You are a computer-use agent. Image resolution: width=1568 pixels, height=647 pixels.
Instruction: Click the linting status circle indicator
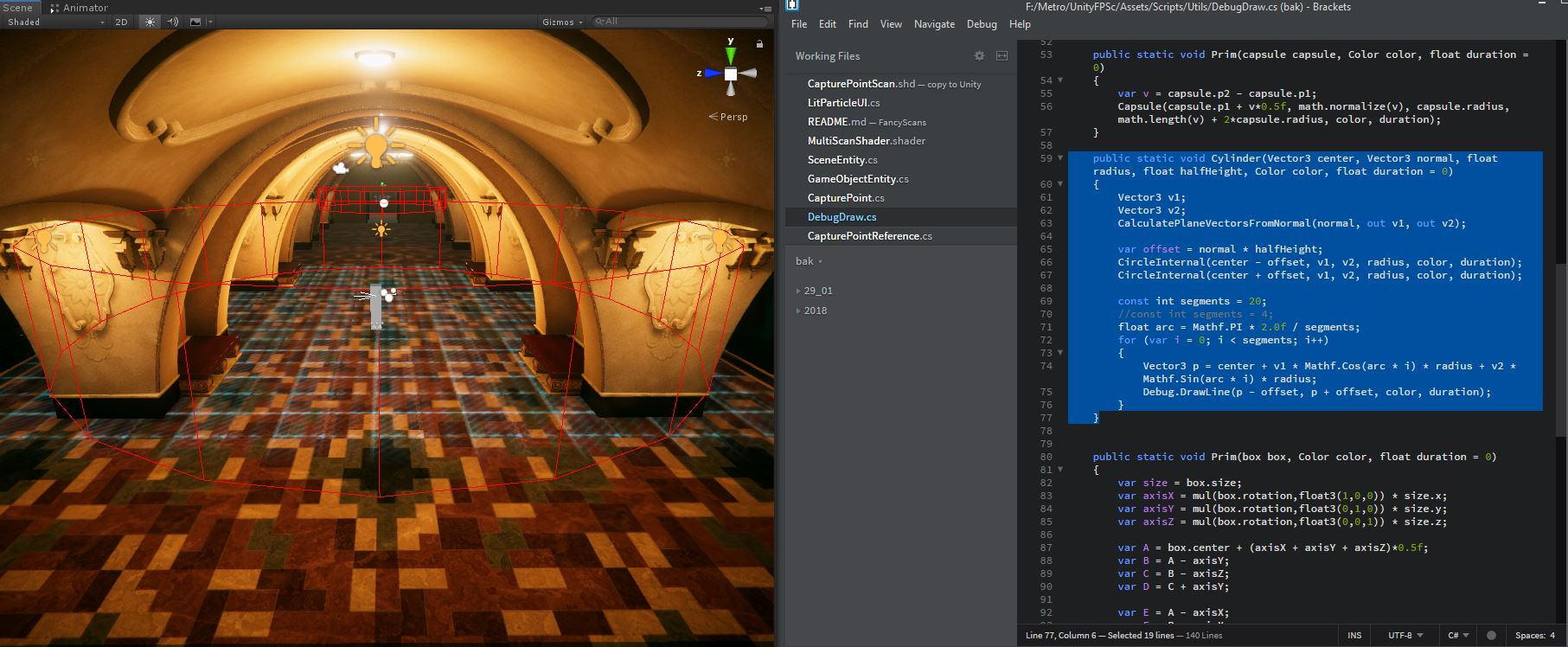click(1489, 635)
